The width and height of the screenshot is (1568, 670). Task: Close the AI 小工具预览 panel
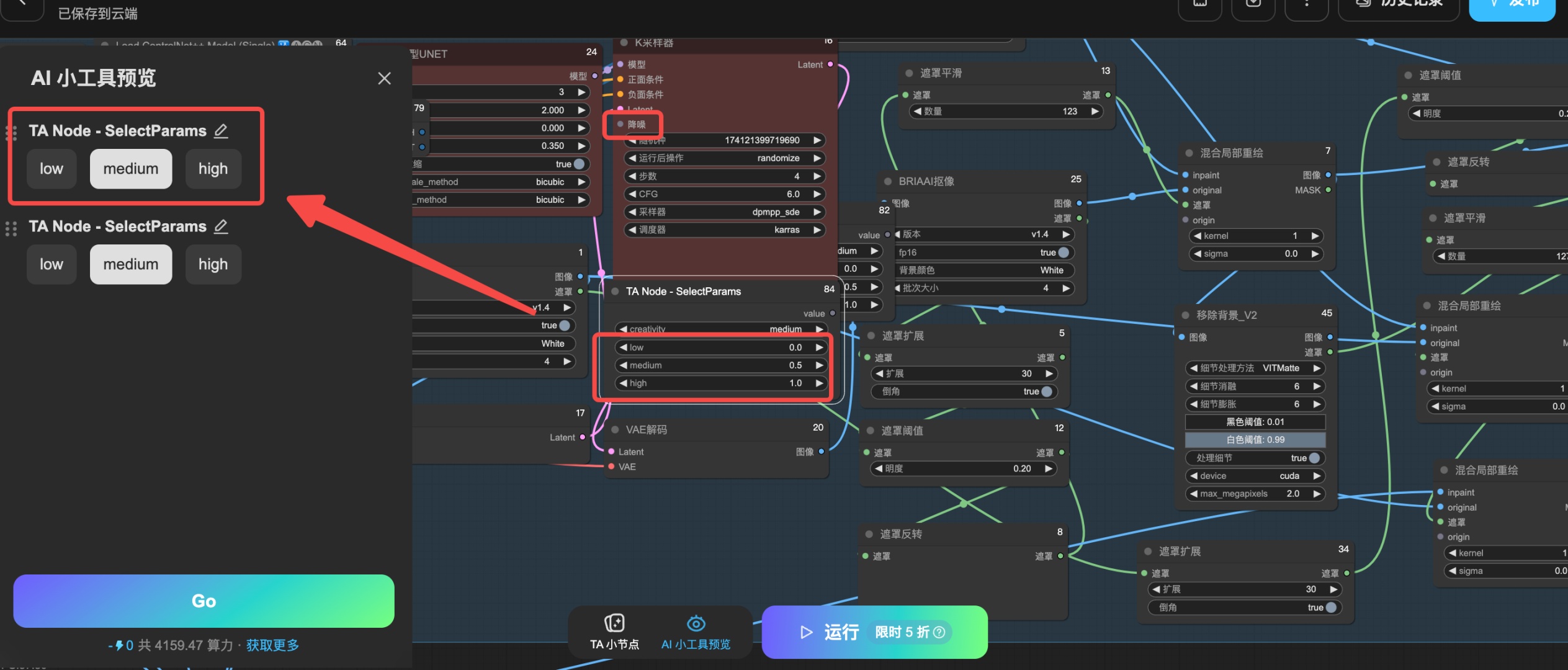(x=384, y=78)
